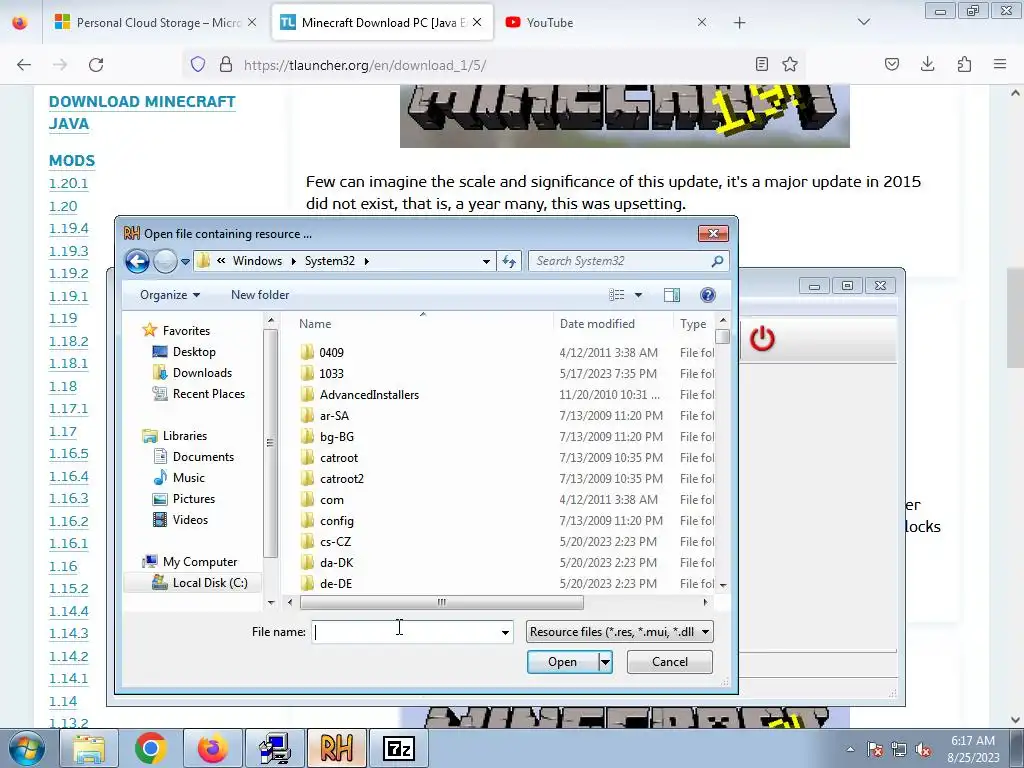Open the 1.16.5 version link

(69, 454)
